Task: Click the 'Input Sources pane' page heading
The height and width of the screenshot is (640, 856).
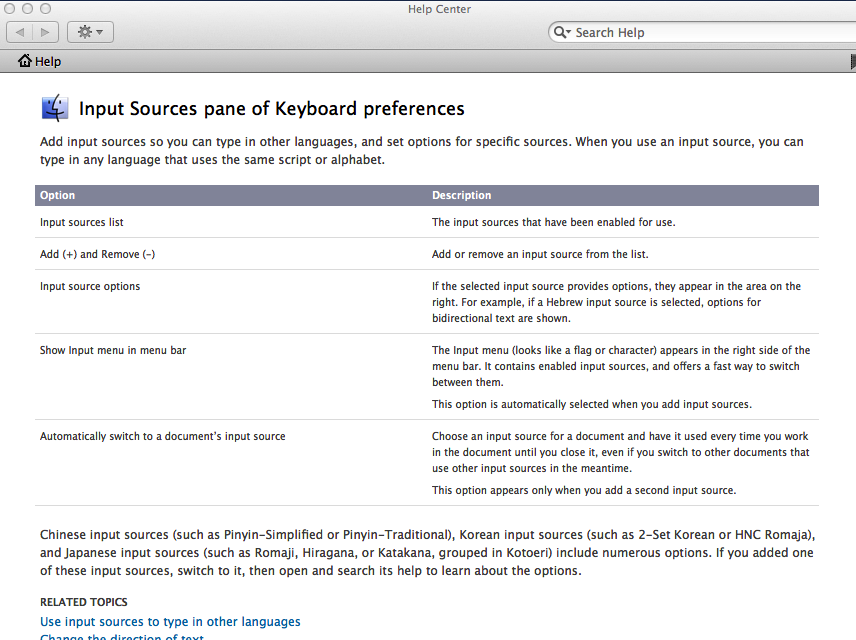Action: tap(272, 109)
